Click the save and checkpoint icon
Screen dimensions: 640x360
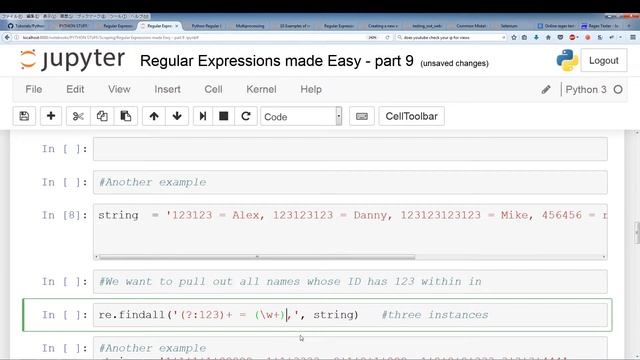coord(24,116)
